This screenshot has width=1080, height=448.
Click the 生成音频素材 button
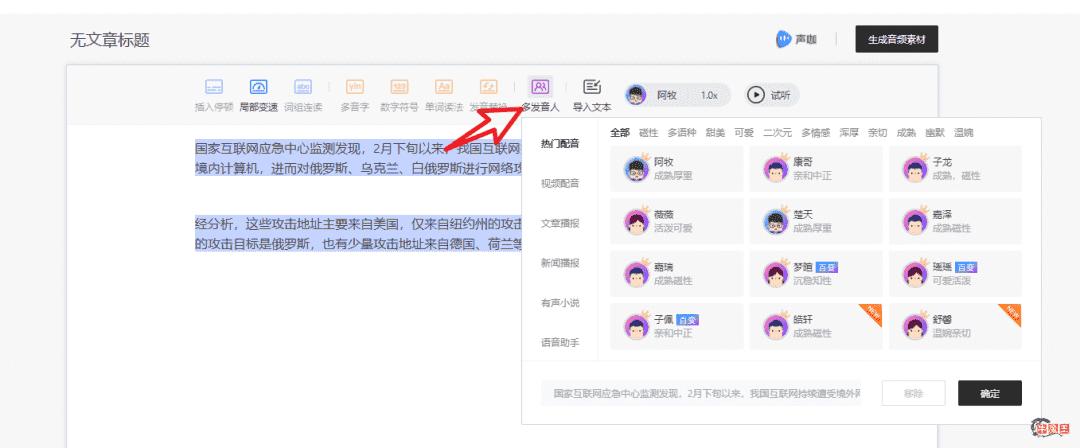coord(896,39)
